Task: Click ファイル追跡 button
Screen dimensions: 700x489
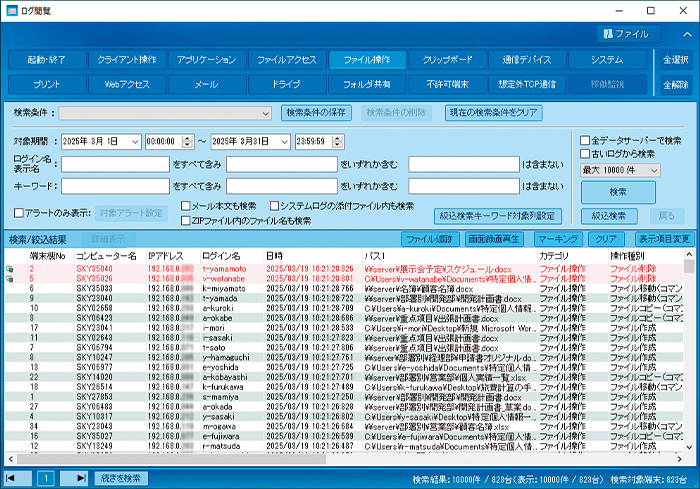Action: tap(429, 239)
